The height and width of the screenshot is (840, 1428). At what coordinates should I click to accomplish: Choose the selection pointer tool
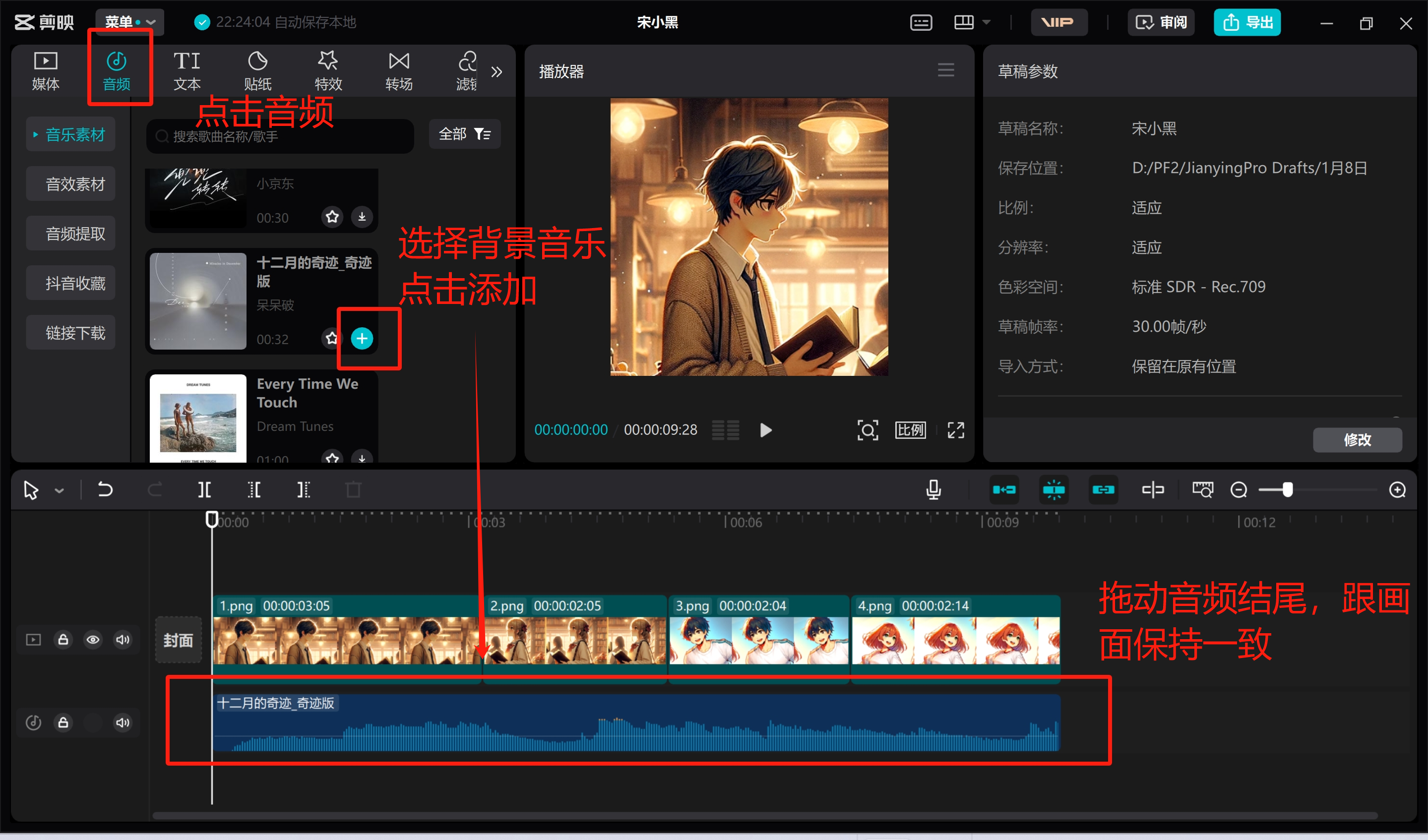(31, 490)
